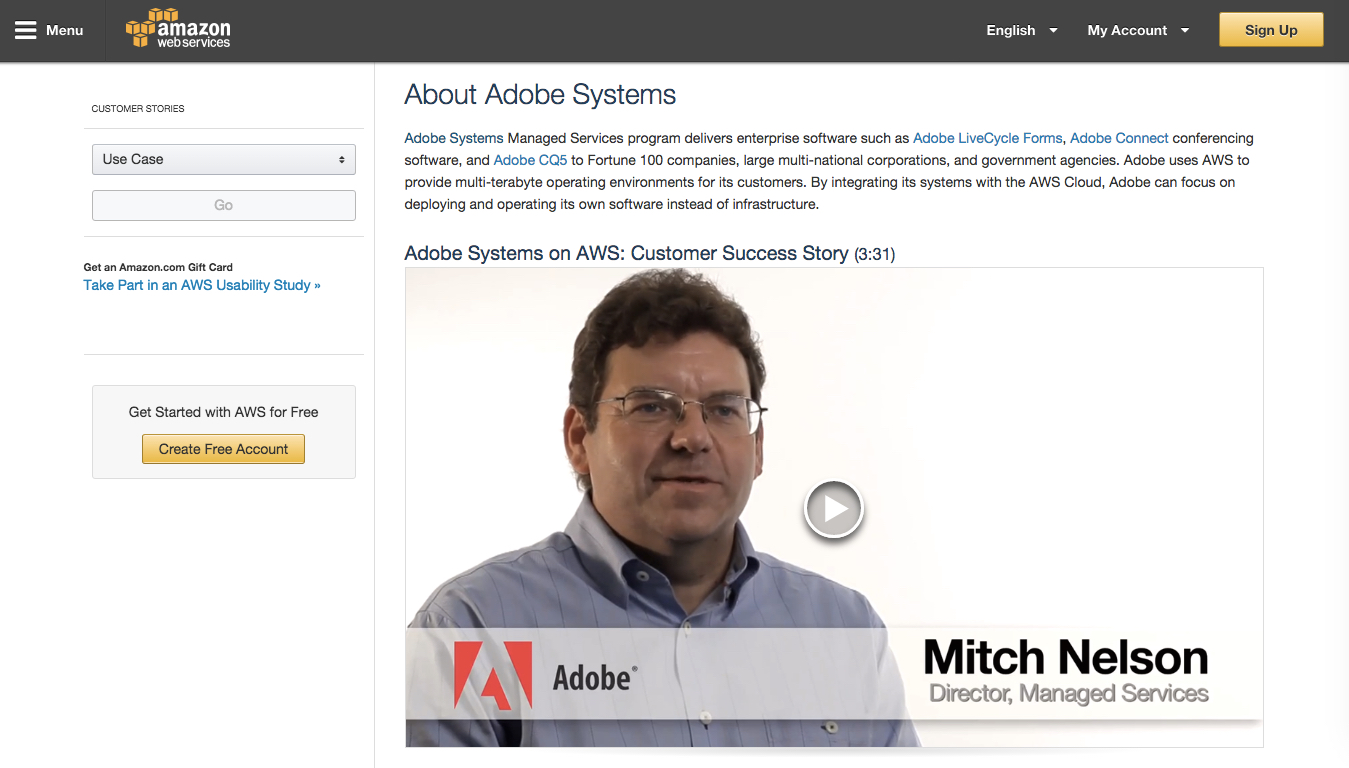This screenshot has width=1349, height=768.
Task: Click the red Adobe logo in video
Action: pyautogui.click(x=493, y=676)
